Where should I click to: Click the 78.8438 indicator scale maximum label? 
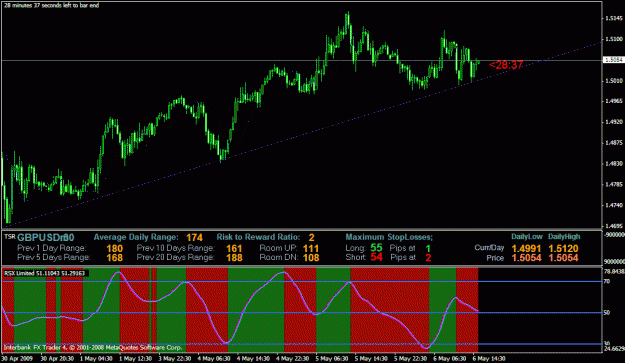point(614,271)
